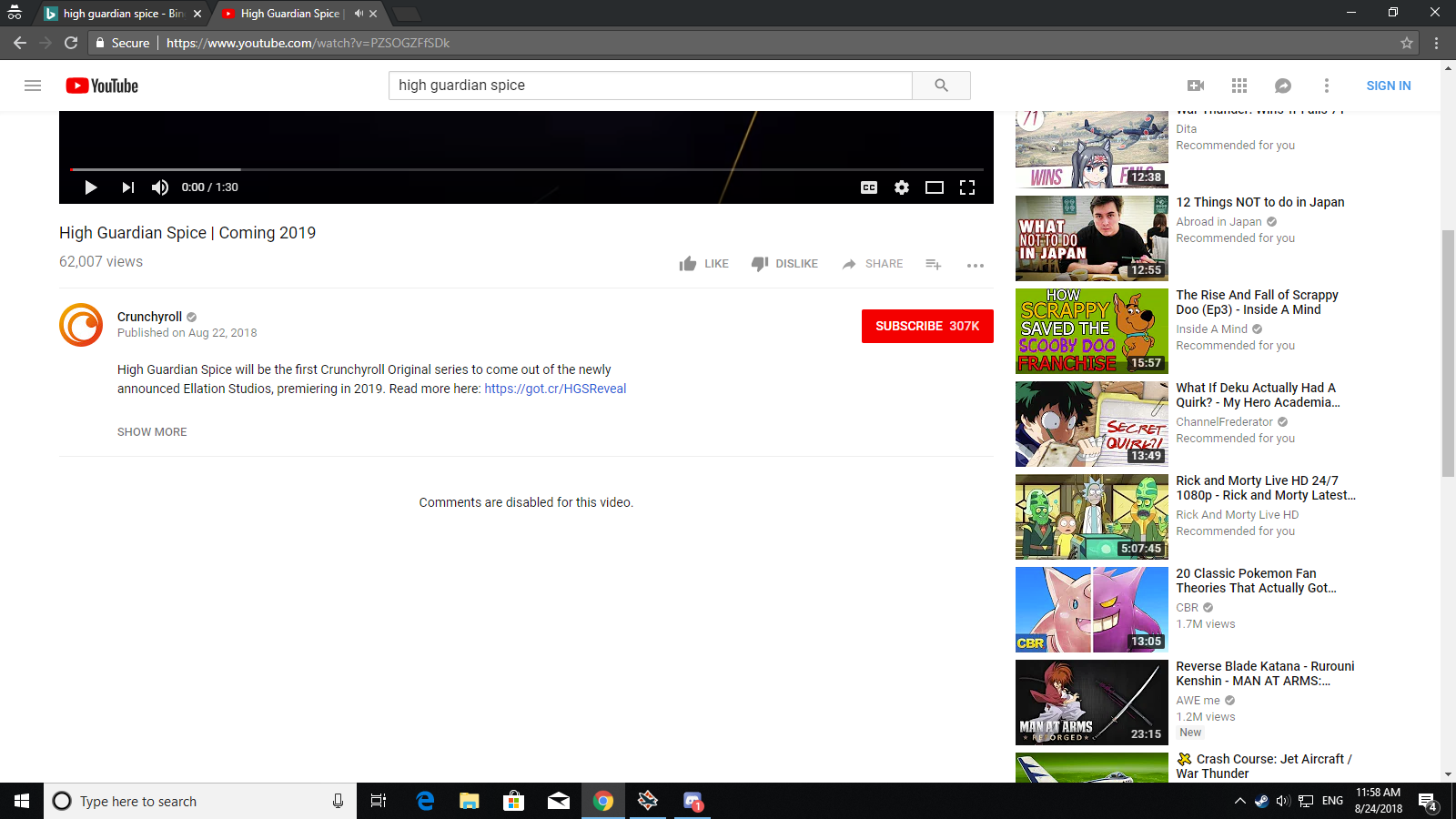Dislike the video with thumbs down

click(784, 264)
